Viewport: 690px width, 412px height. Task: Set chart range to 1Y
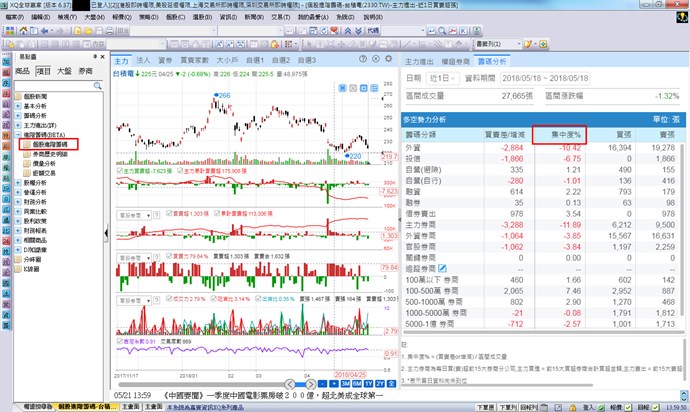tap(368, 384)
